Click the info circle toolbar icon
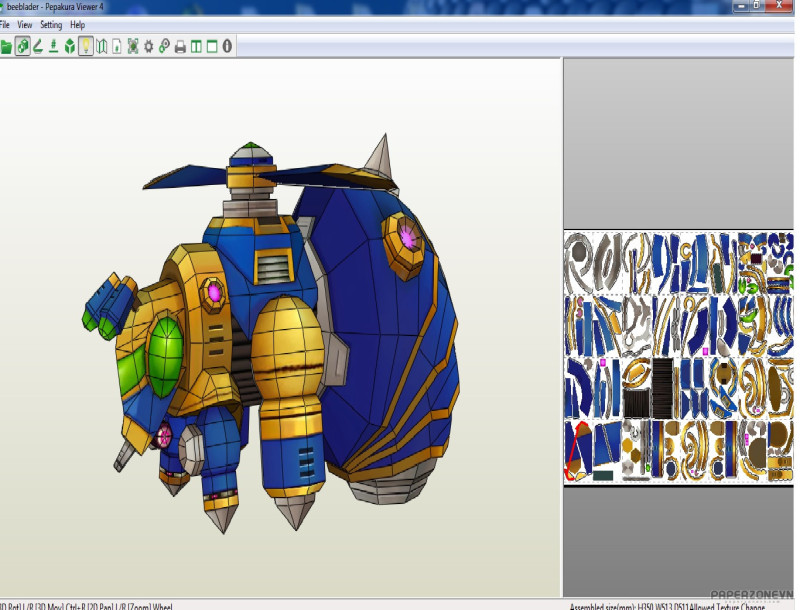This screenshot has width=800, height=610. pos(227,46)
